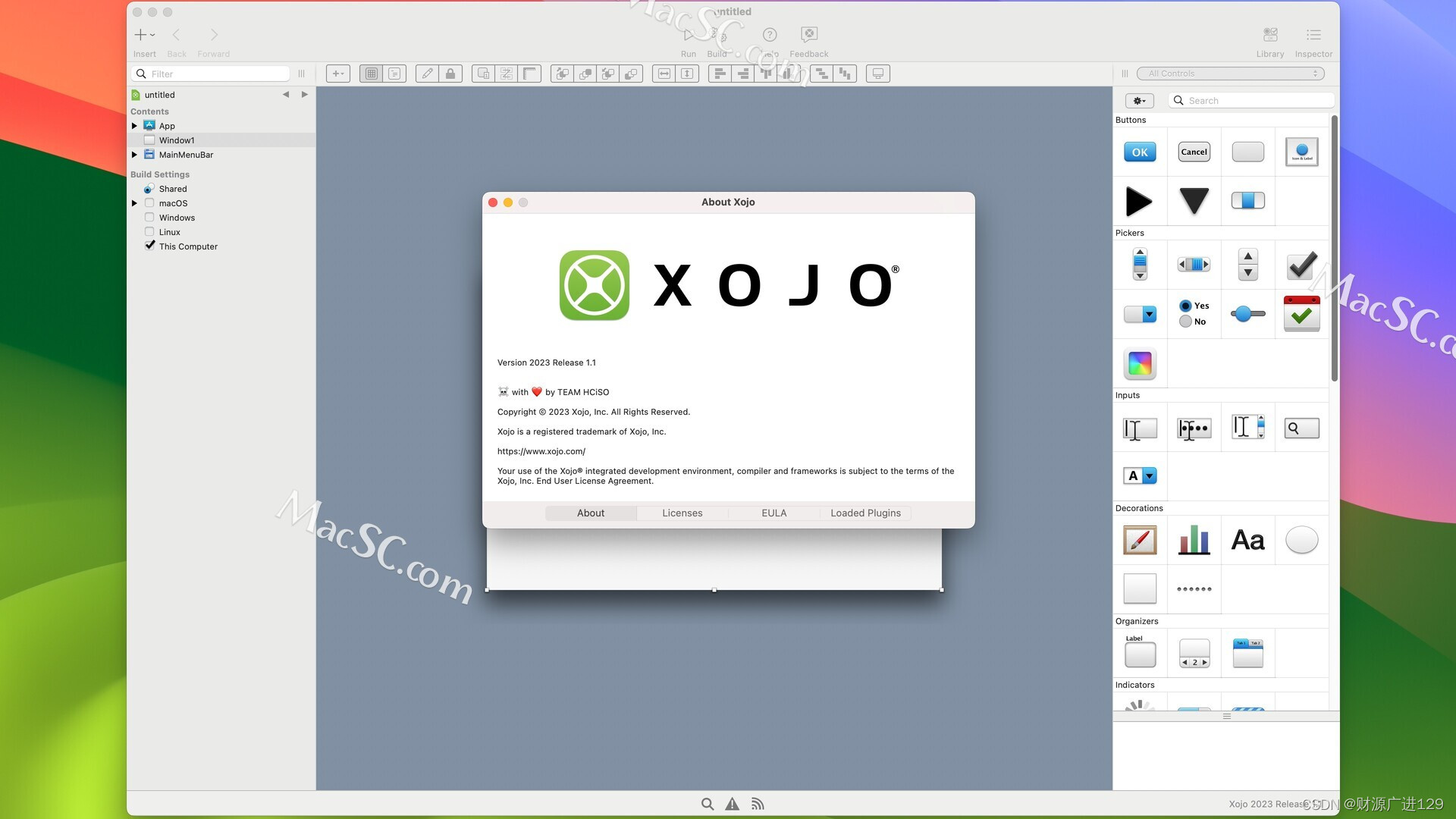Image resolution: width=1456 pixels, height=819 pixels.
Task: Select the Aa label control in Library
Action: pyautogui.click(x=1247, y=540)
